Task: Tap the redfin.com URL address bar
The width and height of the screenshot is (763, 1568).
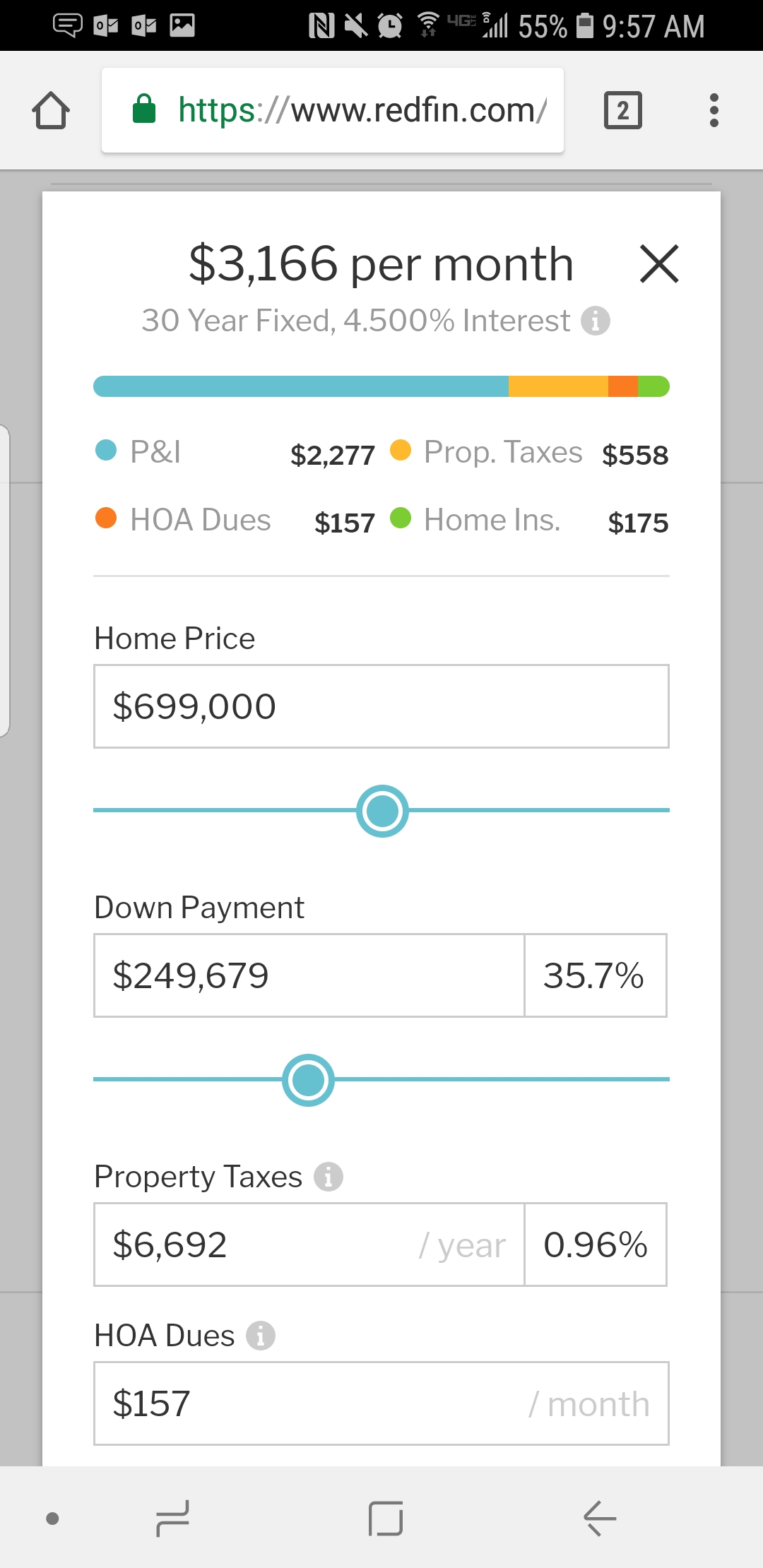Action: click(360, 111)
